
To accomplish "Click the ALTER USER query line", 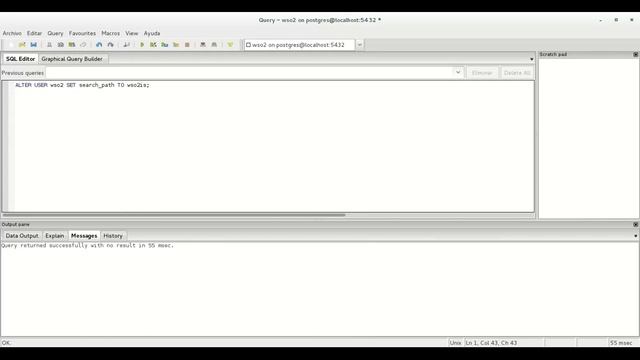I will click(x=82, y=85).
